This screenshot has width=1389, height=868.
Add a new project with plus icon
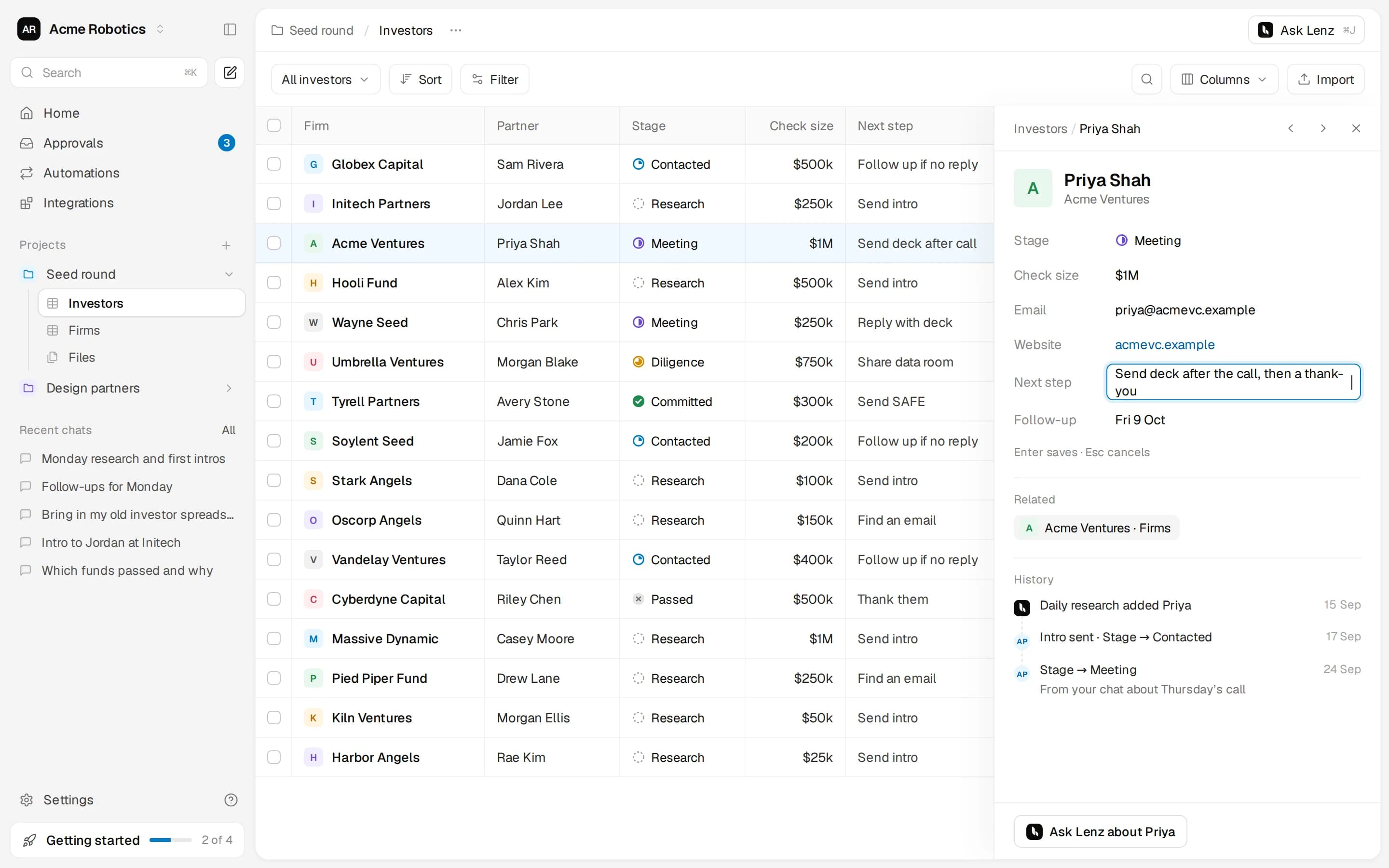226,245
